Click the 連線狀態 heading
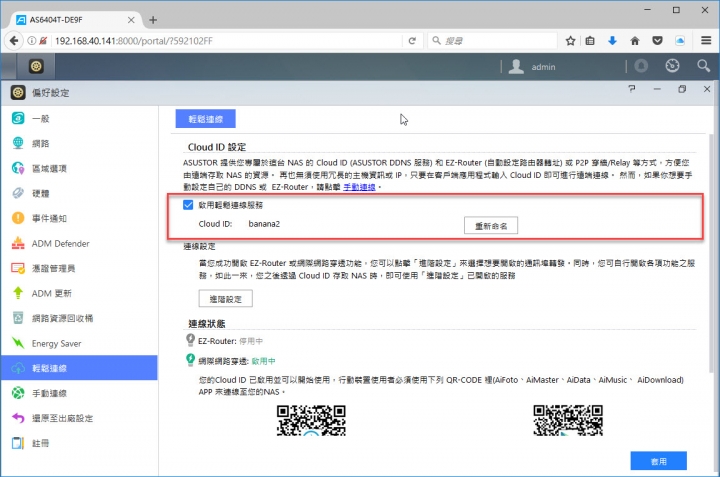 [207, 324]
